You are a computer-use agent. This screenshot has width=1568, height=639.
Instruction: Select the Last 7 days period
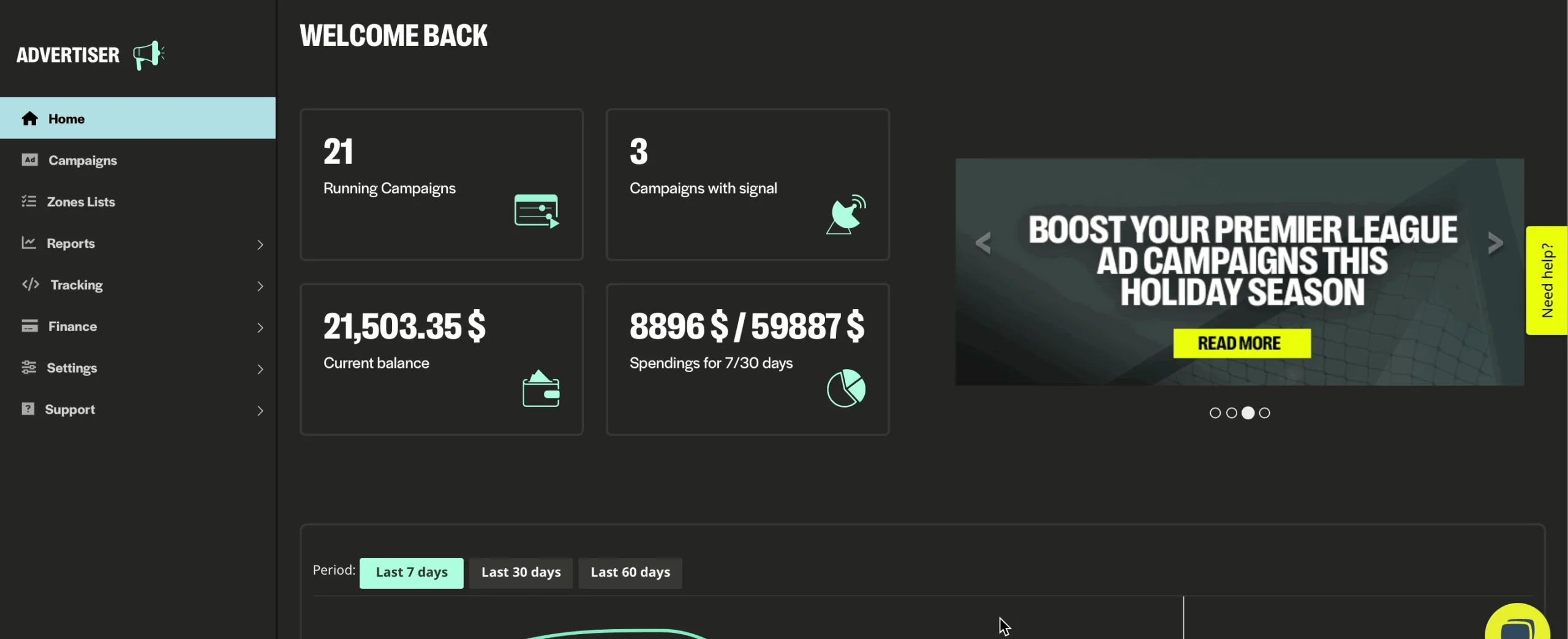pos(412,573)
